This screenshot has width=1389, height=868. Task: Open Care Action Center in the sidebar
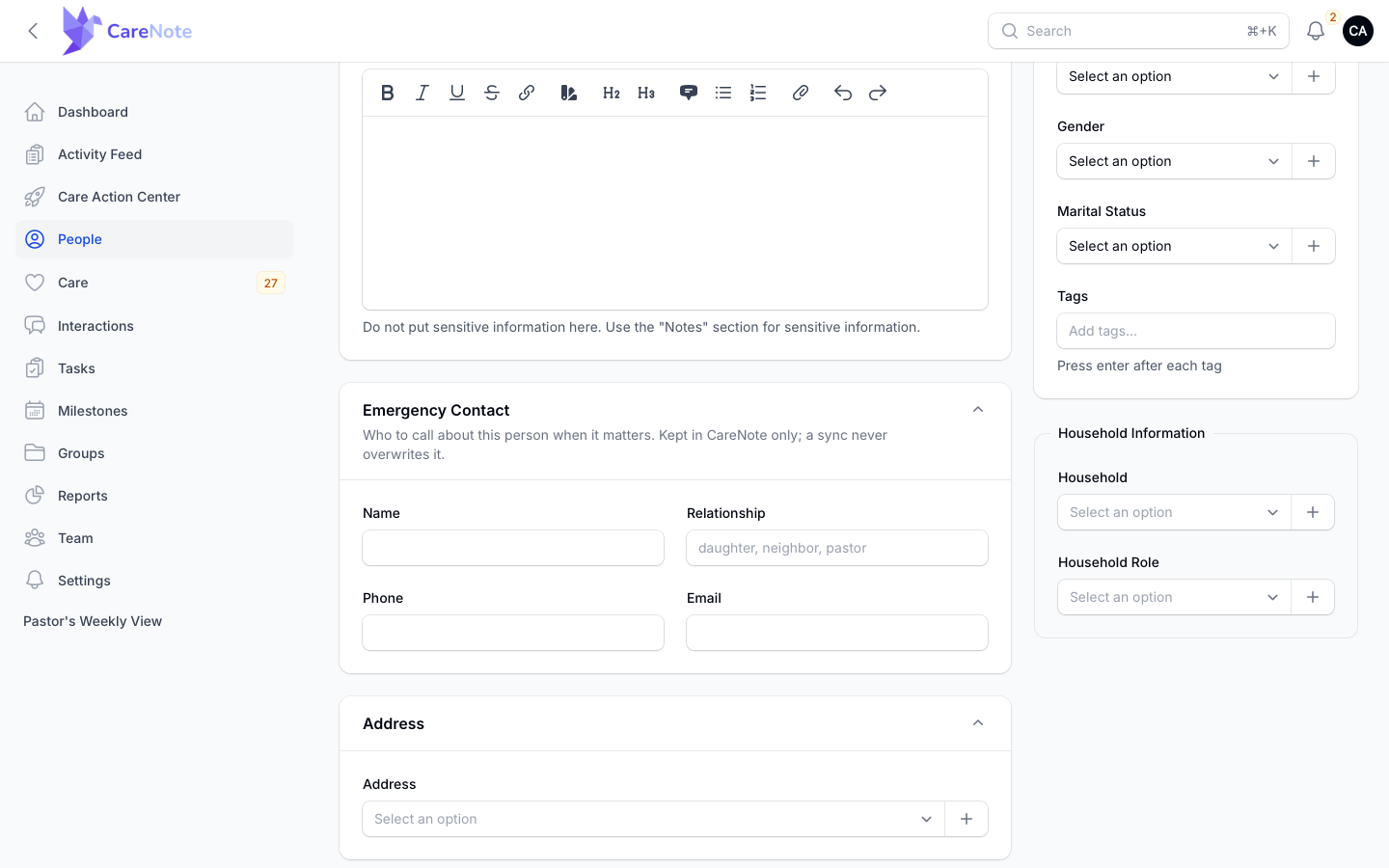(x=154, y=197)
